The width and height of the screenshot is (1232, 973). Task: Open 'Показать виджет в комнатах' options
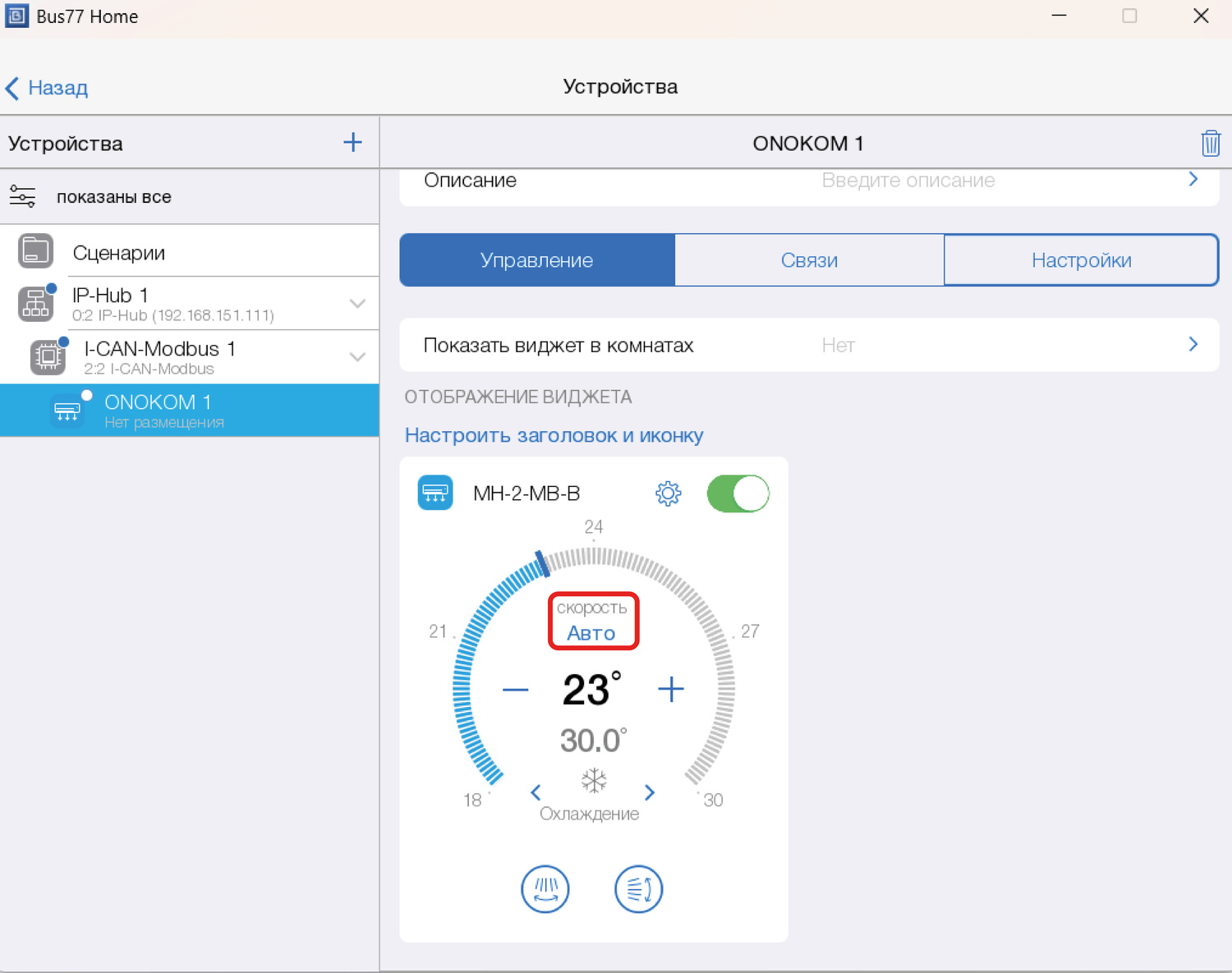pyautogui.click(x=809, y=346)
